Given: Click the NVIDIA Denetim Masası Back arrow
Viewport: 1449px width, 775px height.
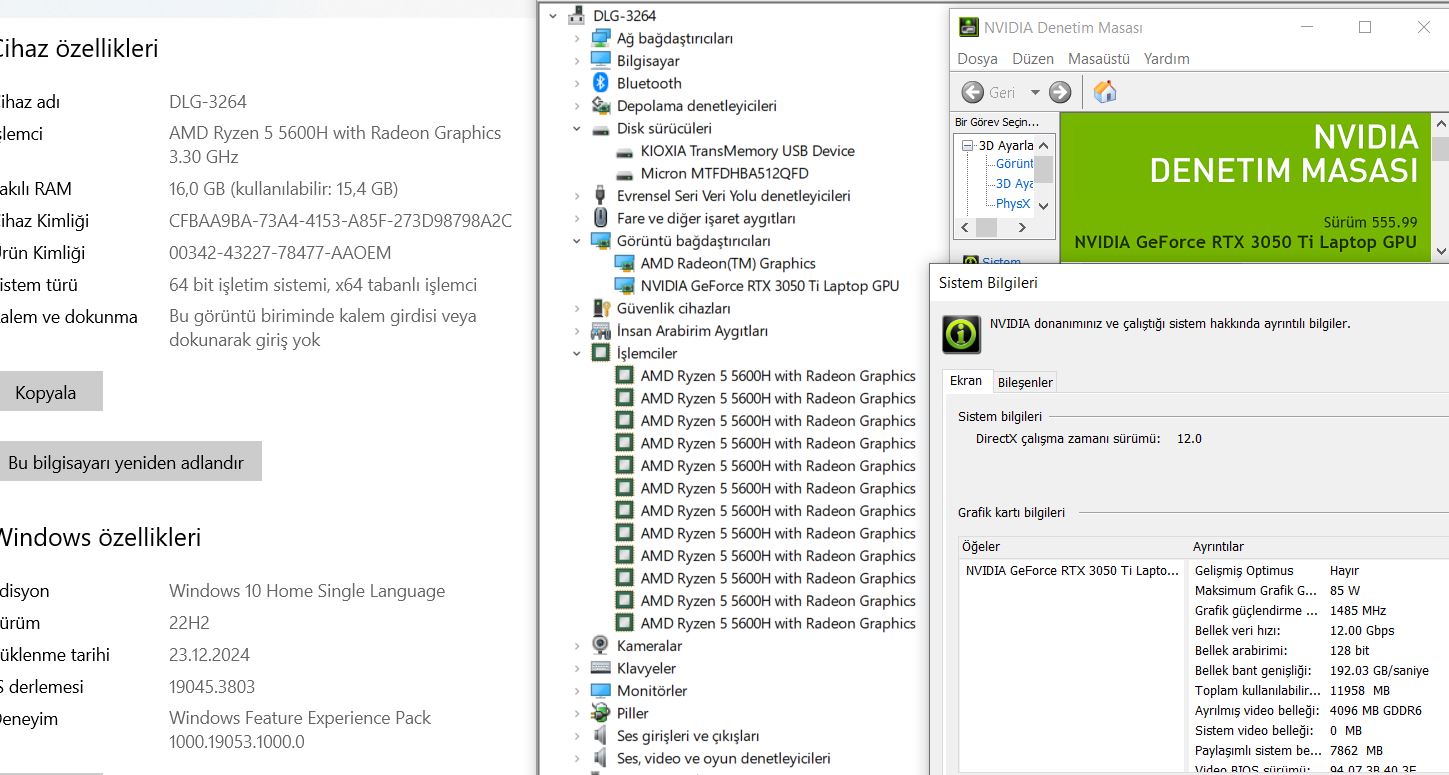Looking at the screenshot, I should click(x=973, y=92).
